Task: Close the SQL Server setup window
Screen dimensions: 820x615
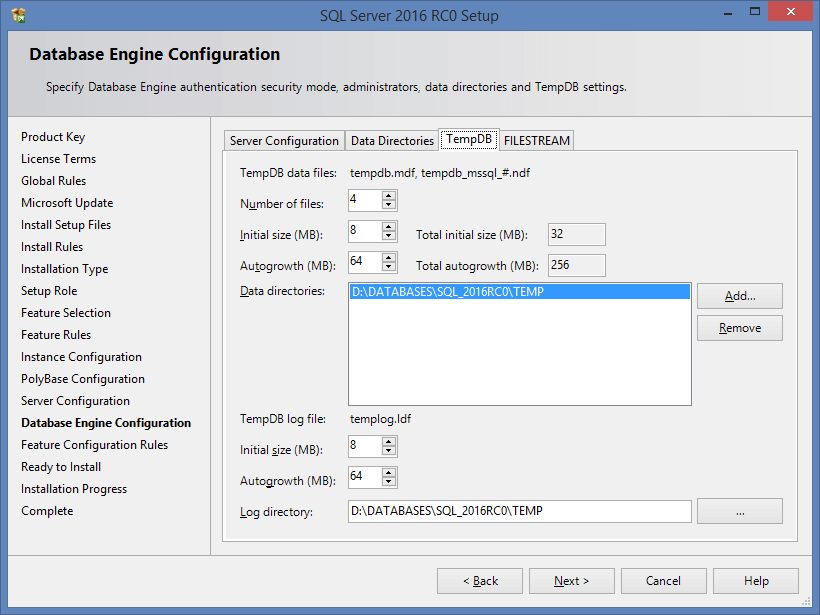Action: [x=790, y=12]
